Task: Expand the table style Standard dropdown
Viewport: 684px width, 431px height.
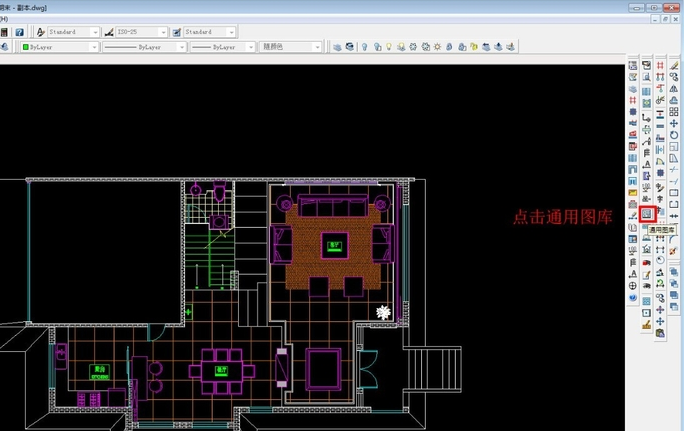Action: click(232, 32)
